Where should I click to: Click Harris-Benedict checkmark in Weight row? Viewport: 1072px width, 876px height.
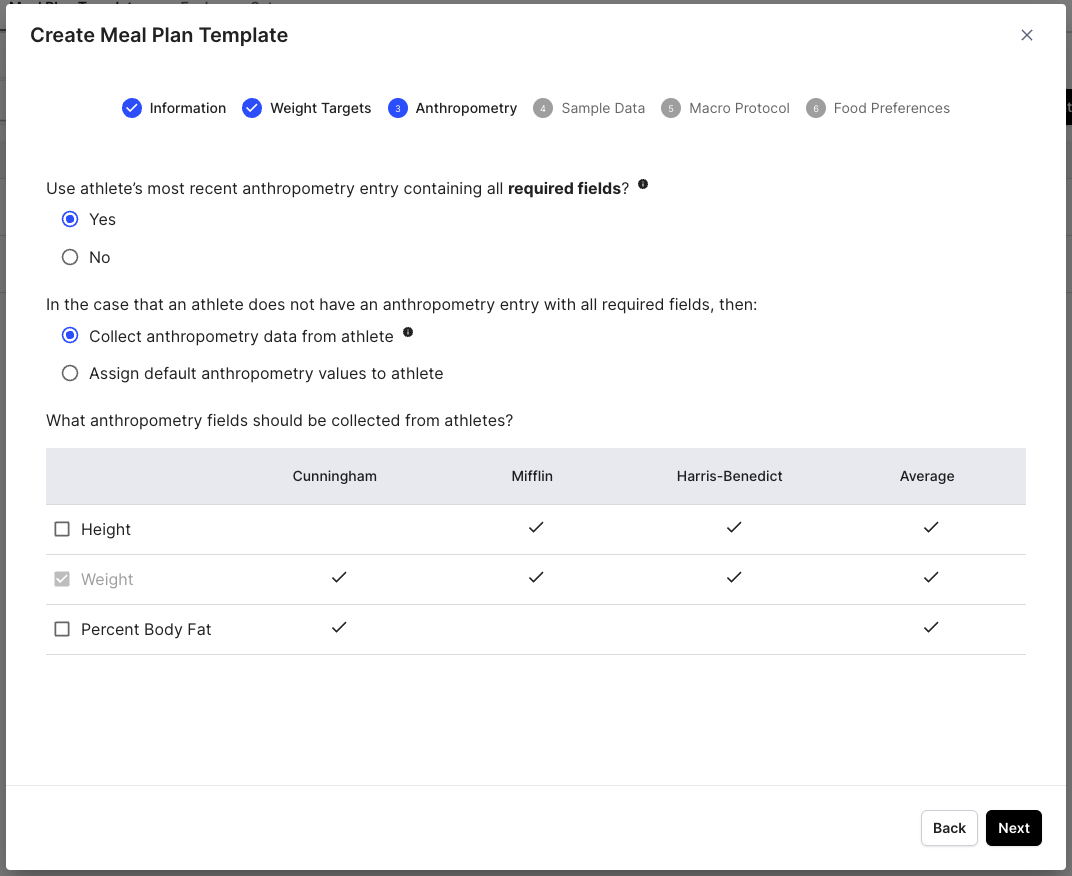(x=734, y=577)
